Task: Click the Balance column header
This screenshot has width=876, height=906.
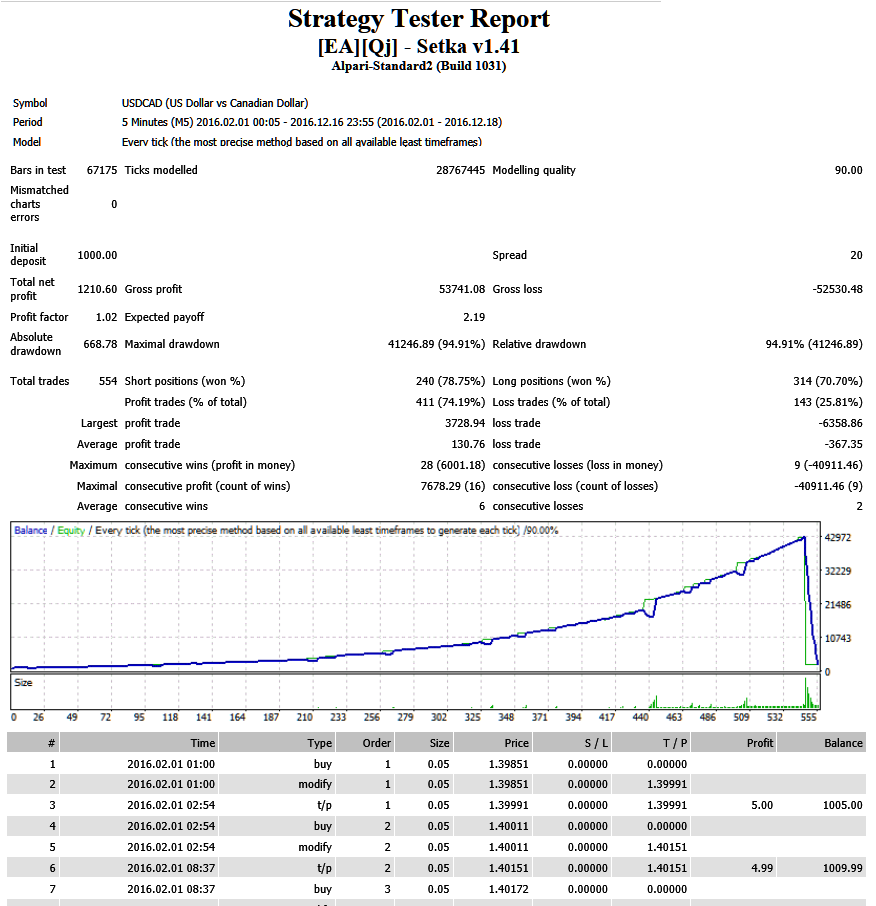Action: pyautogui.click(x=821, y=743)
